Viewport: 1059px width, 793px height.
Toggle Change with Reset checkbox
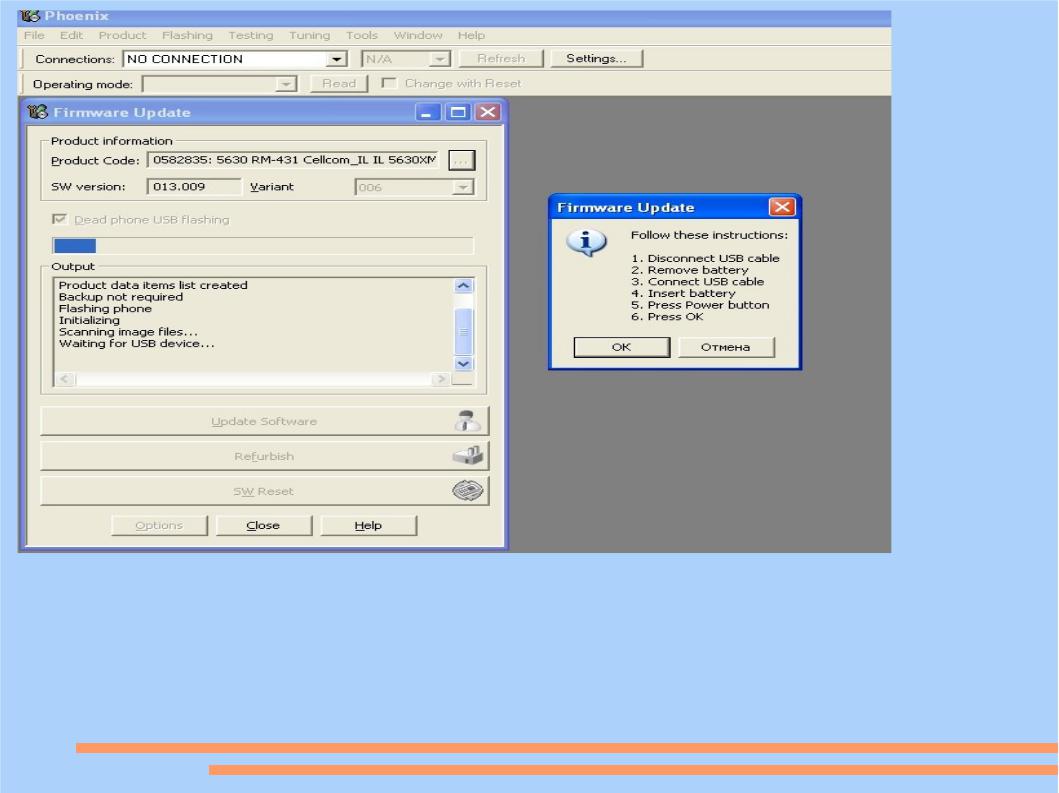(388, 83)
